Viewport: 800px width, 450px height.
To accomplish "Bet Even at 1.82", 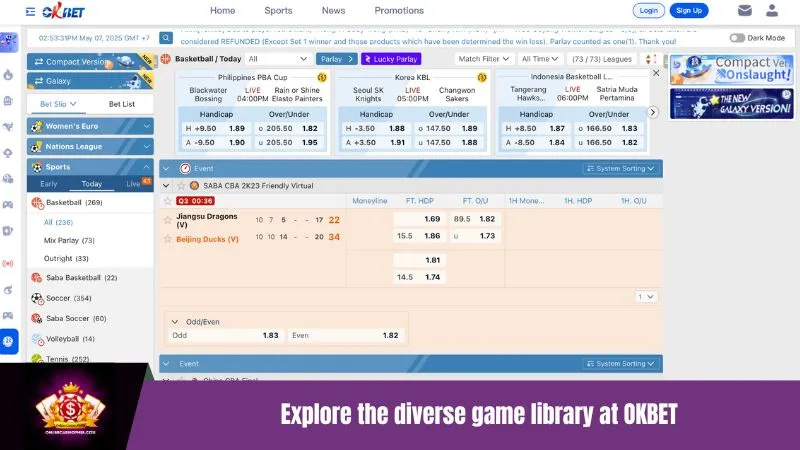I will coord(344,335).
